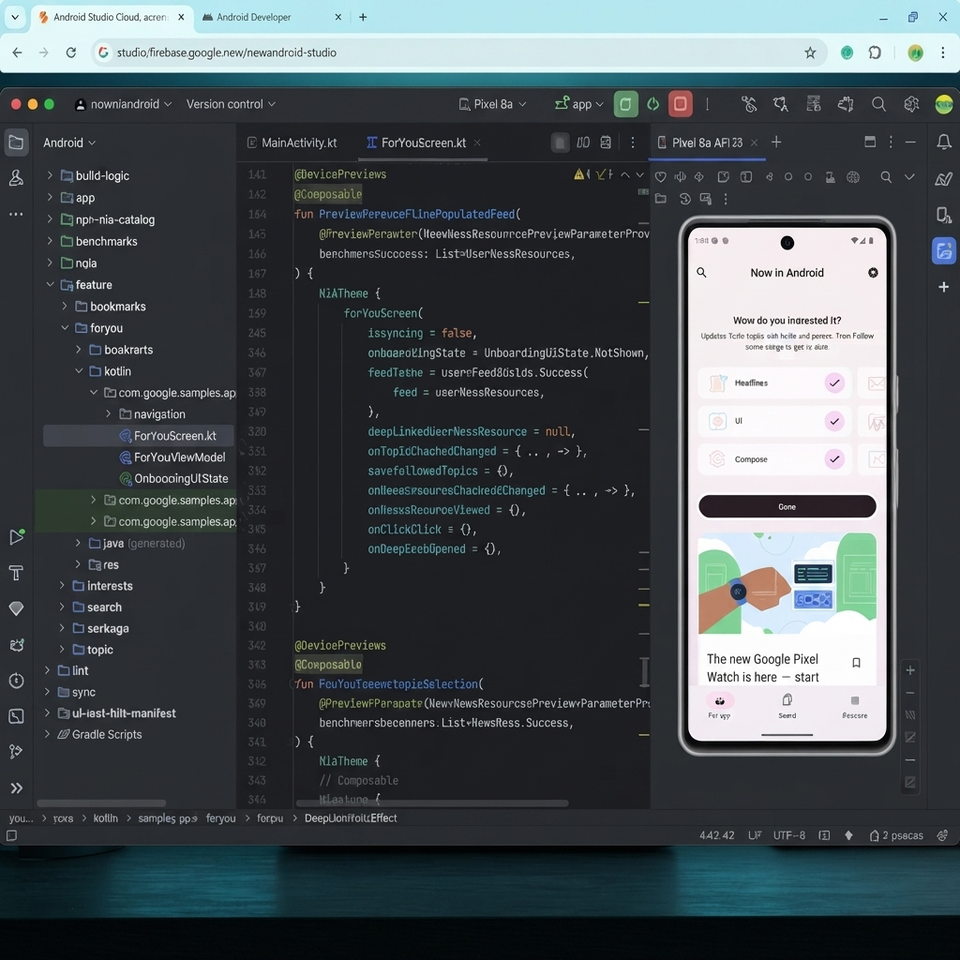Screen dimensions: 960x960
Task: Click the green Run app button
Action: coord(625,104)
